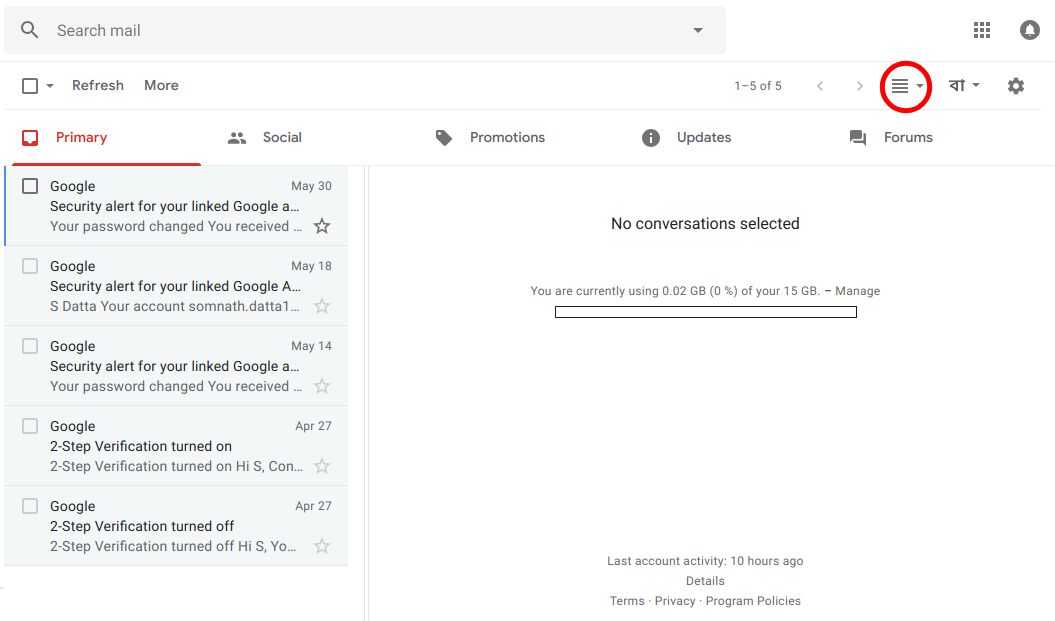Check the select-all messages checkbox
This screenshot has height=621, width=1055.
[29, 86]
